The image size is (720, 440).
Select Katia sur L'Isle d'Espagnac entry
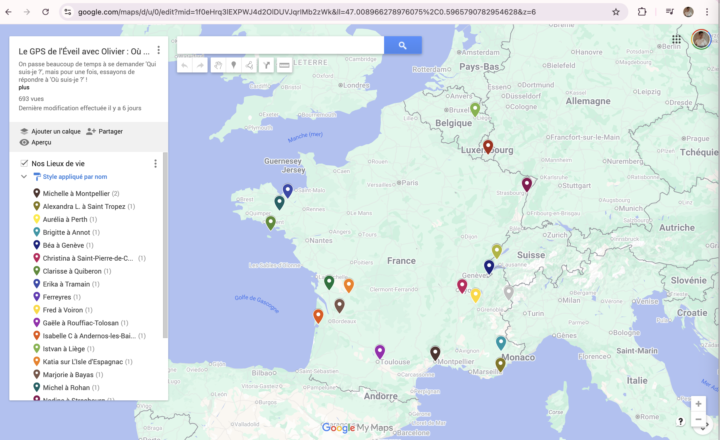click(83, 361)
